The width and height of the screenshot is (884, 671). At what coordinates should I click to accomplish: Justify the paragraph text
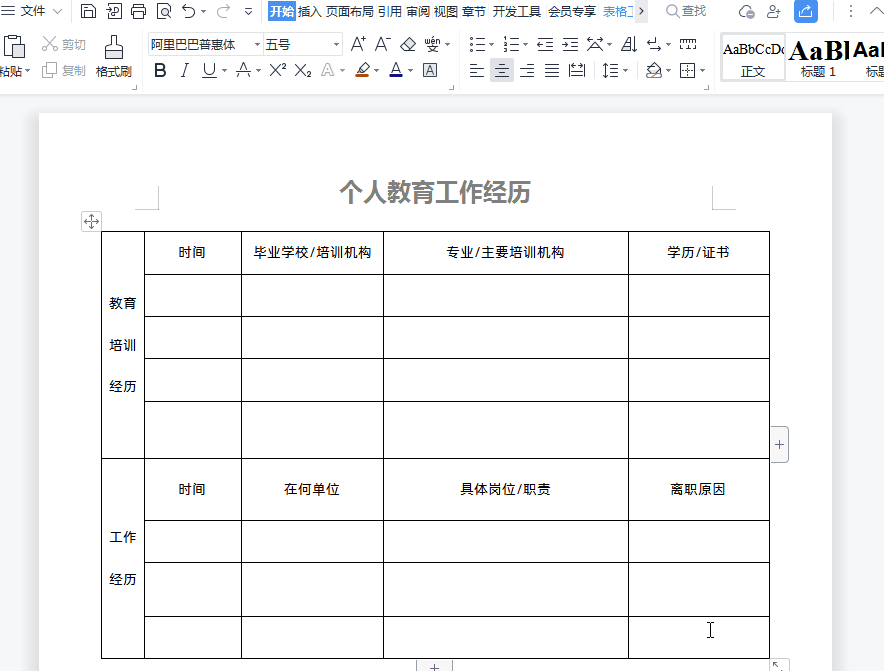click(x=552, y=70)
